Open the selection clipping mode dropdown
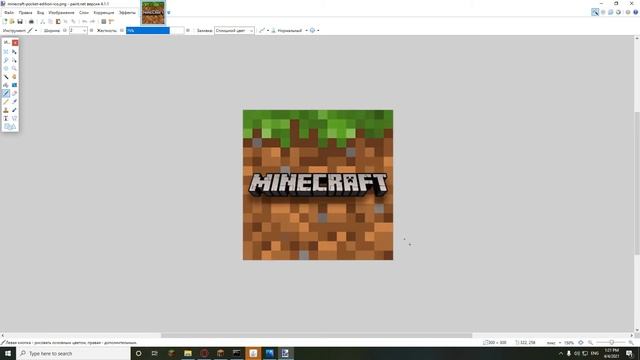 [x=314, y=31]
